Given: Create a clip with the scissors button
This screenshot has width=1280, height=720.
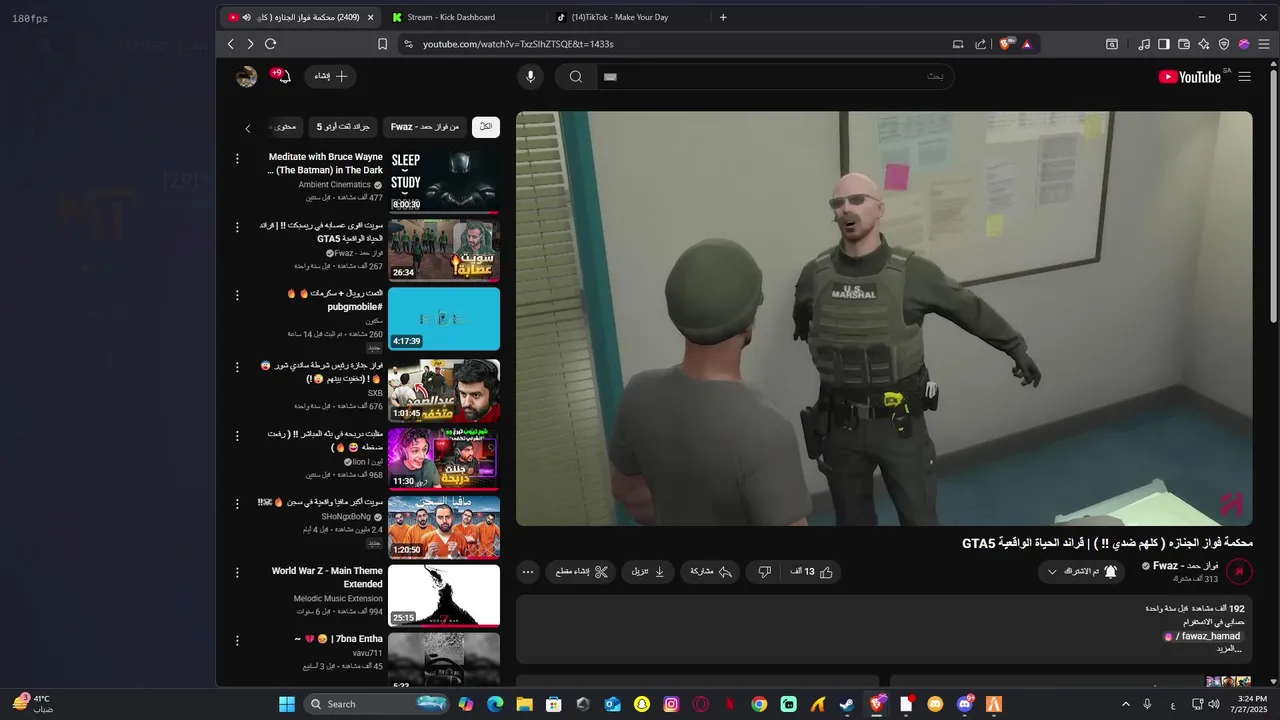Looking at the screenshot, I should 582,572.
